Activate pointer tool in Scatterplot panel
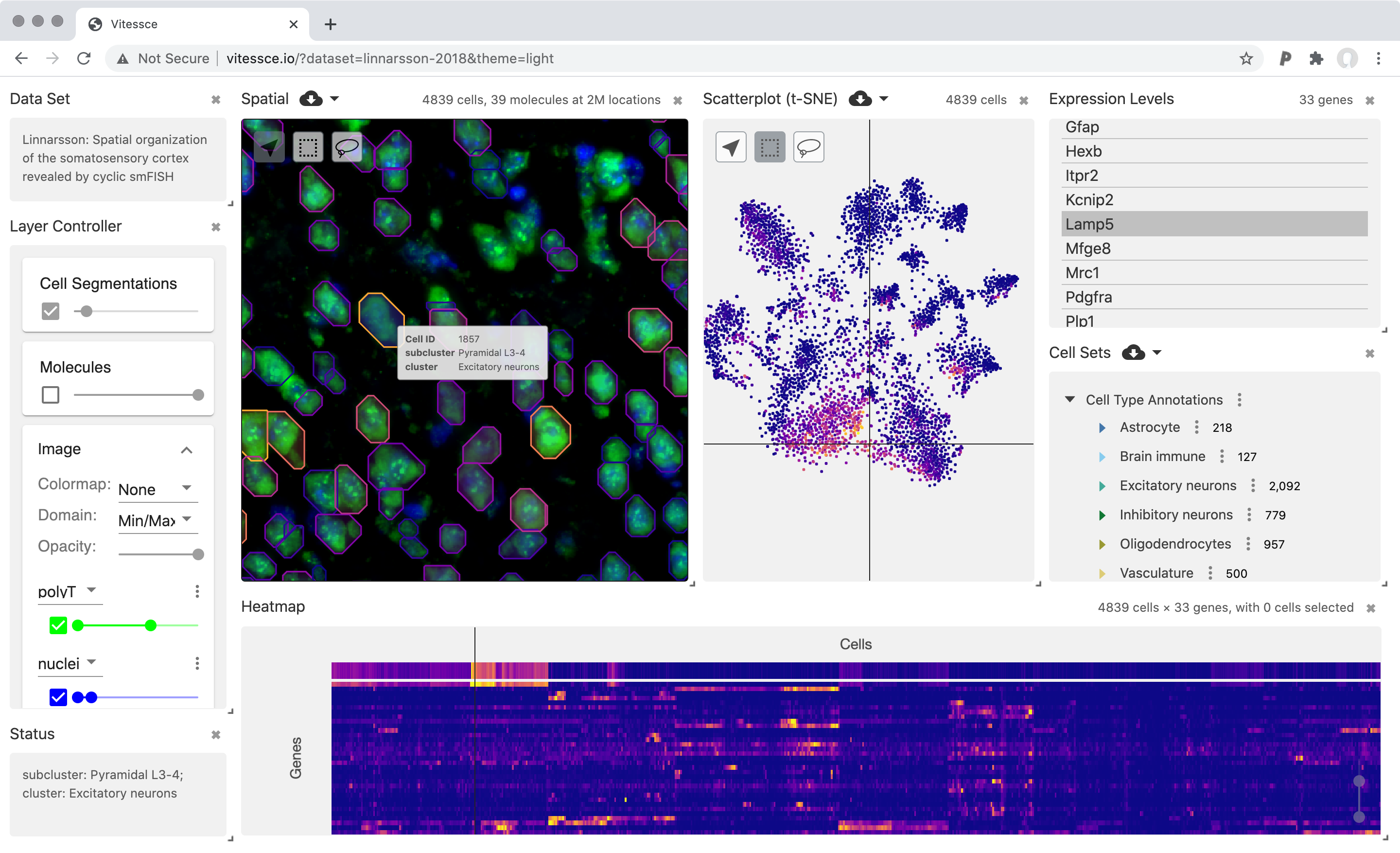 [731, 147]
